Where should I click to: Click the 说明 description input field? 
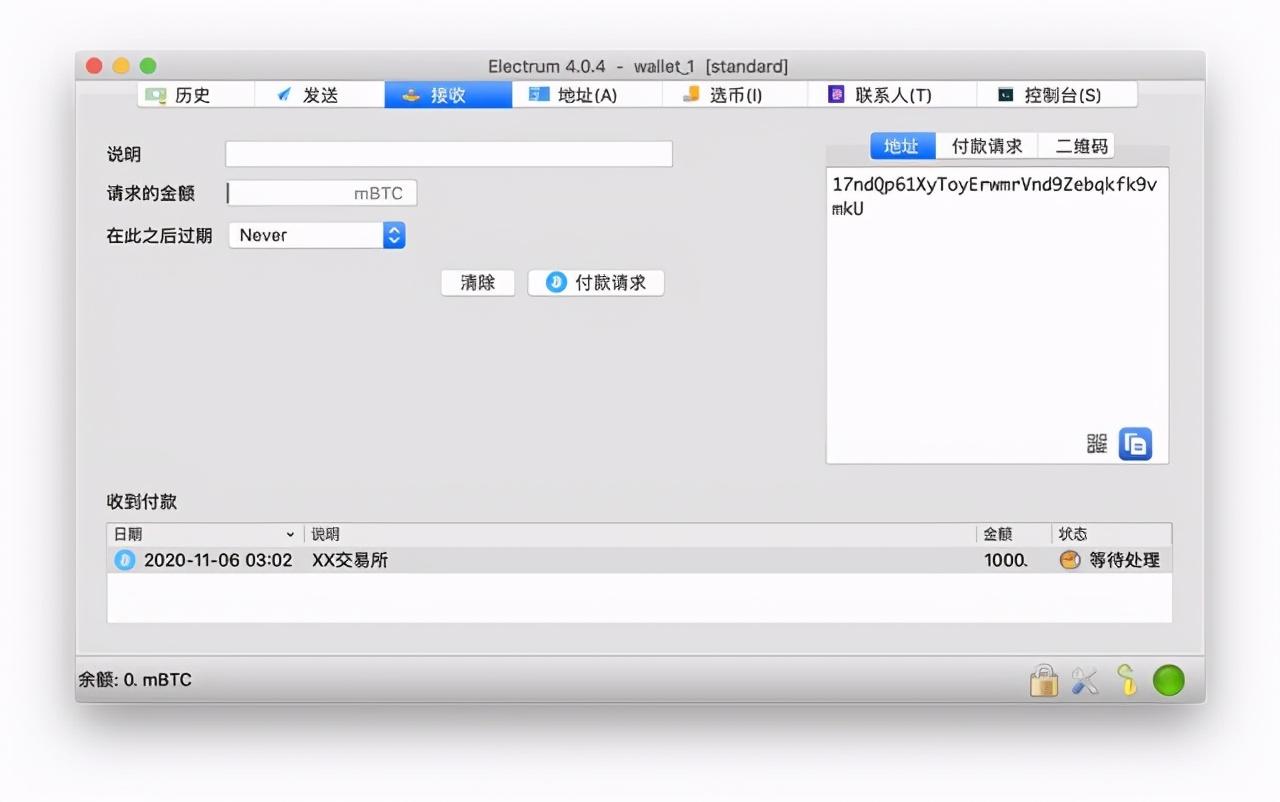(448, 154)
